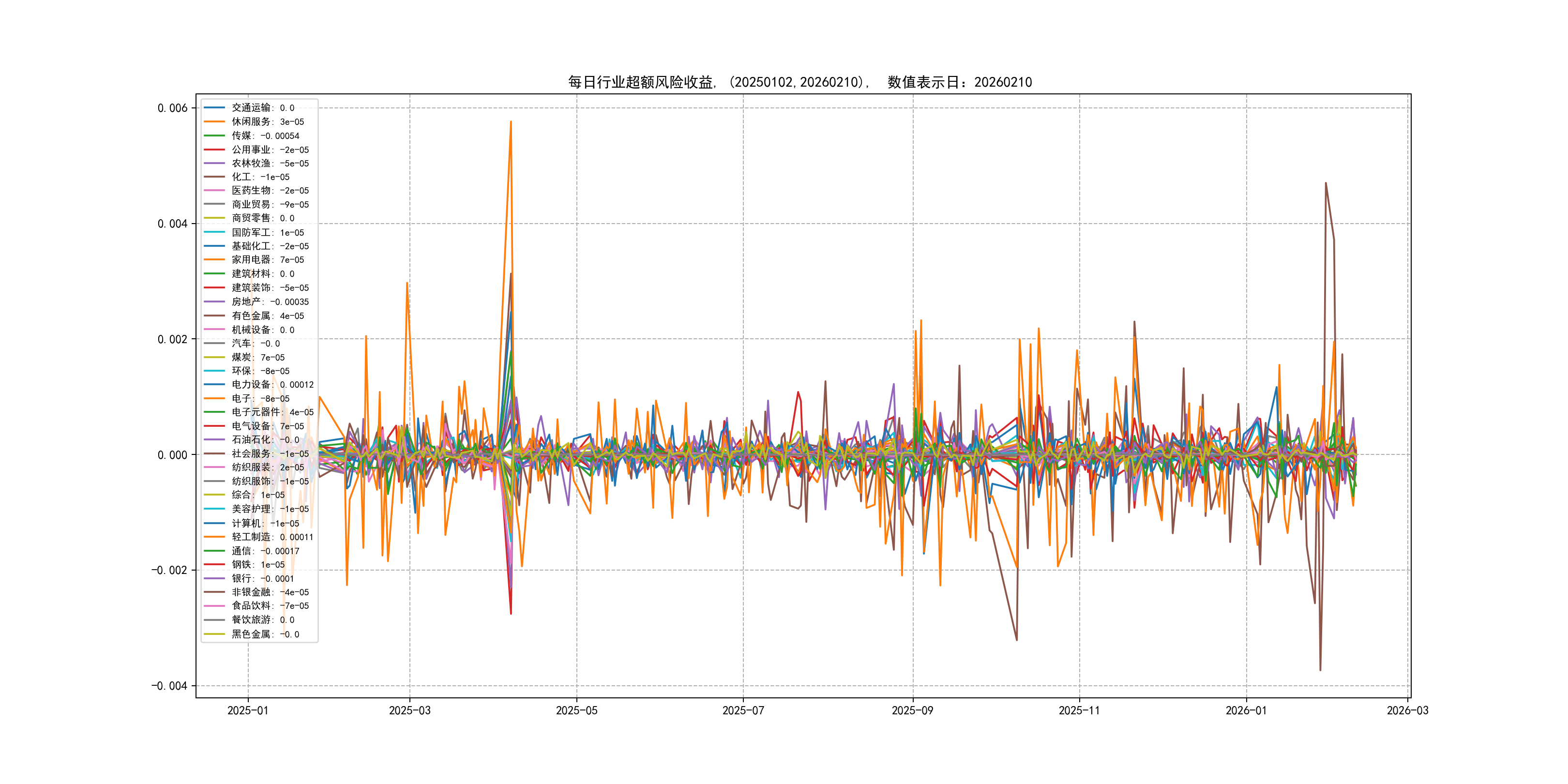The width and height of the screenshot is (1568, 784).
Task: Click the 国防军工 legend color line
Action: (x=214, y=232)
